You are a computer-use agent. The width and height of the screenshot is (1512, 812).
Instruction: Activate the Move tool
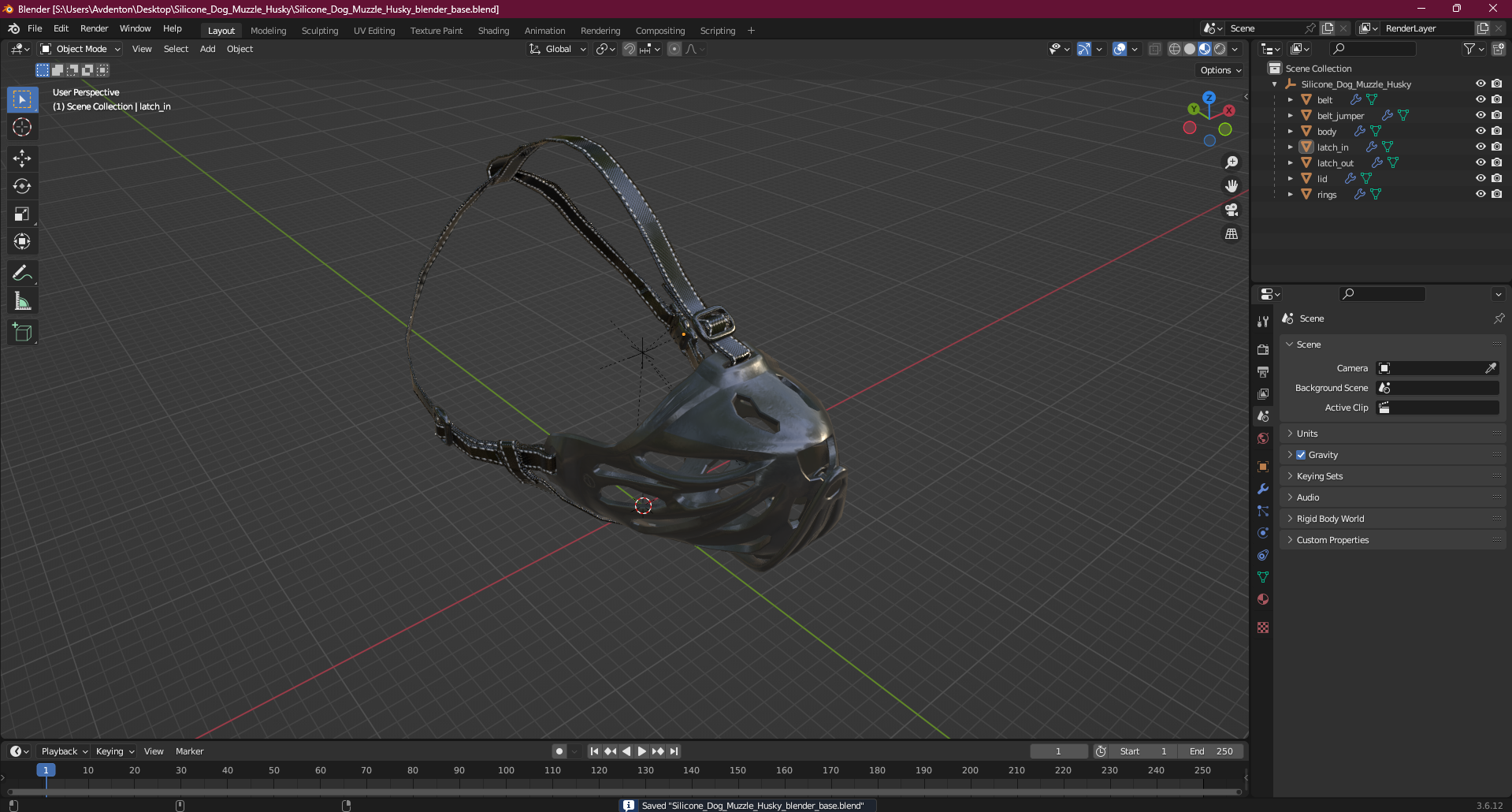[22, 158]
